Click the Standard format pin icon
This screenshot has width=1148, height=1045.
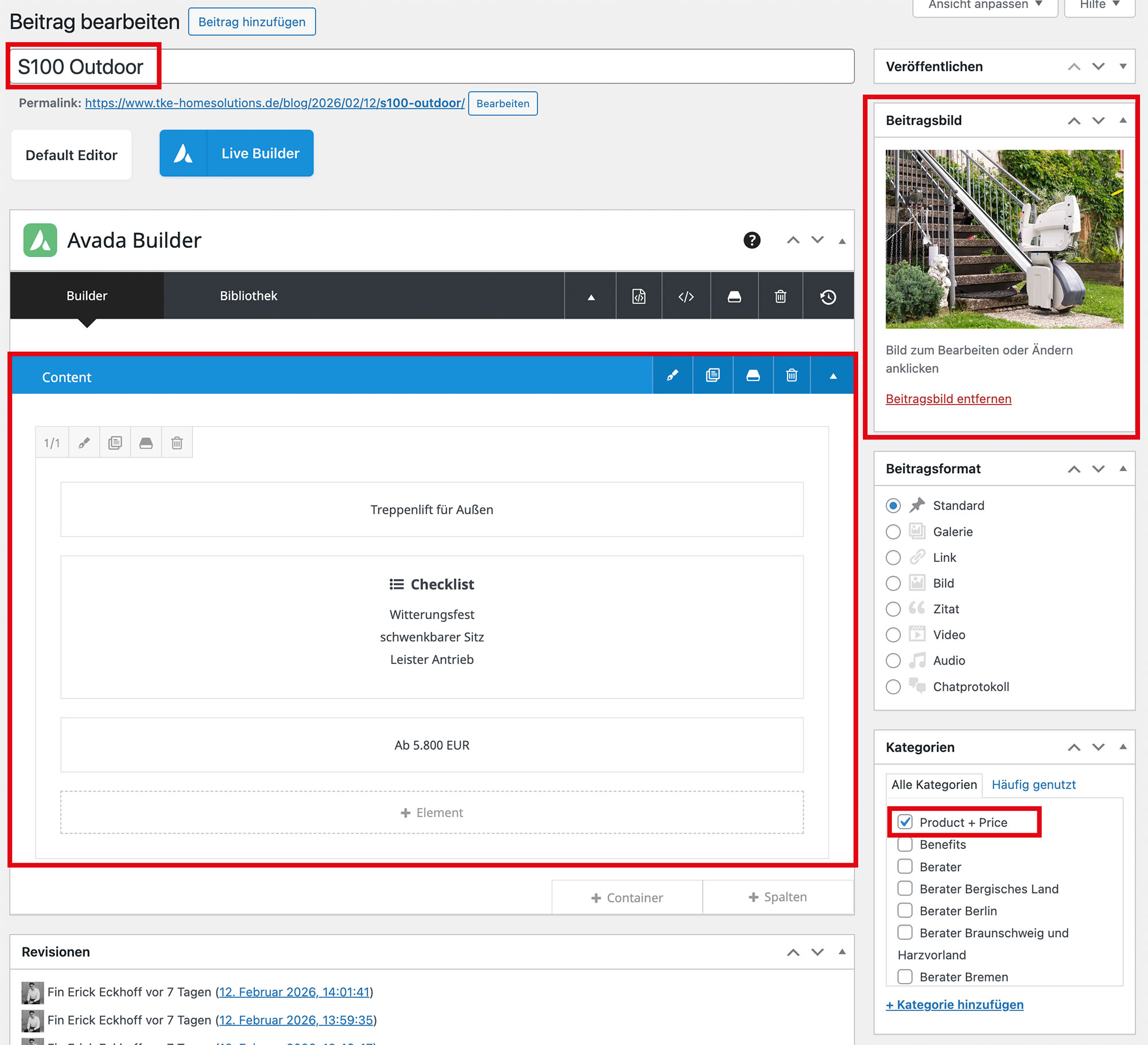[x=917, y=505]
